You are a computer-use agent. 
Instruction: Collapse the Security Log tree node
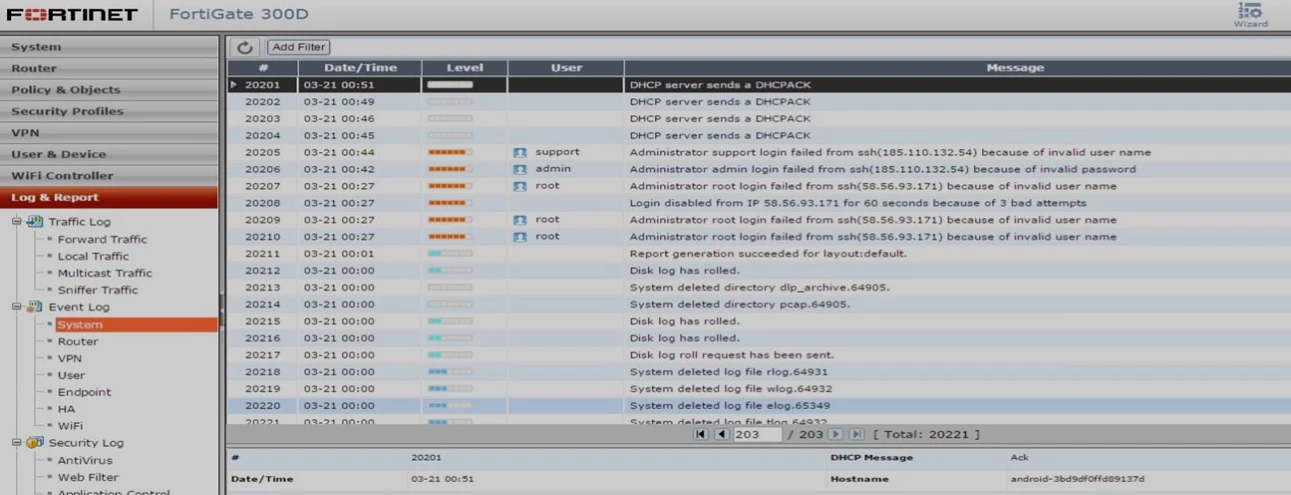point(16,442)
